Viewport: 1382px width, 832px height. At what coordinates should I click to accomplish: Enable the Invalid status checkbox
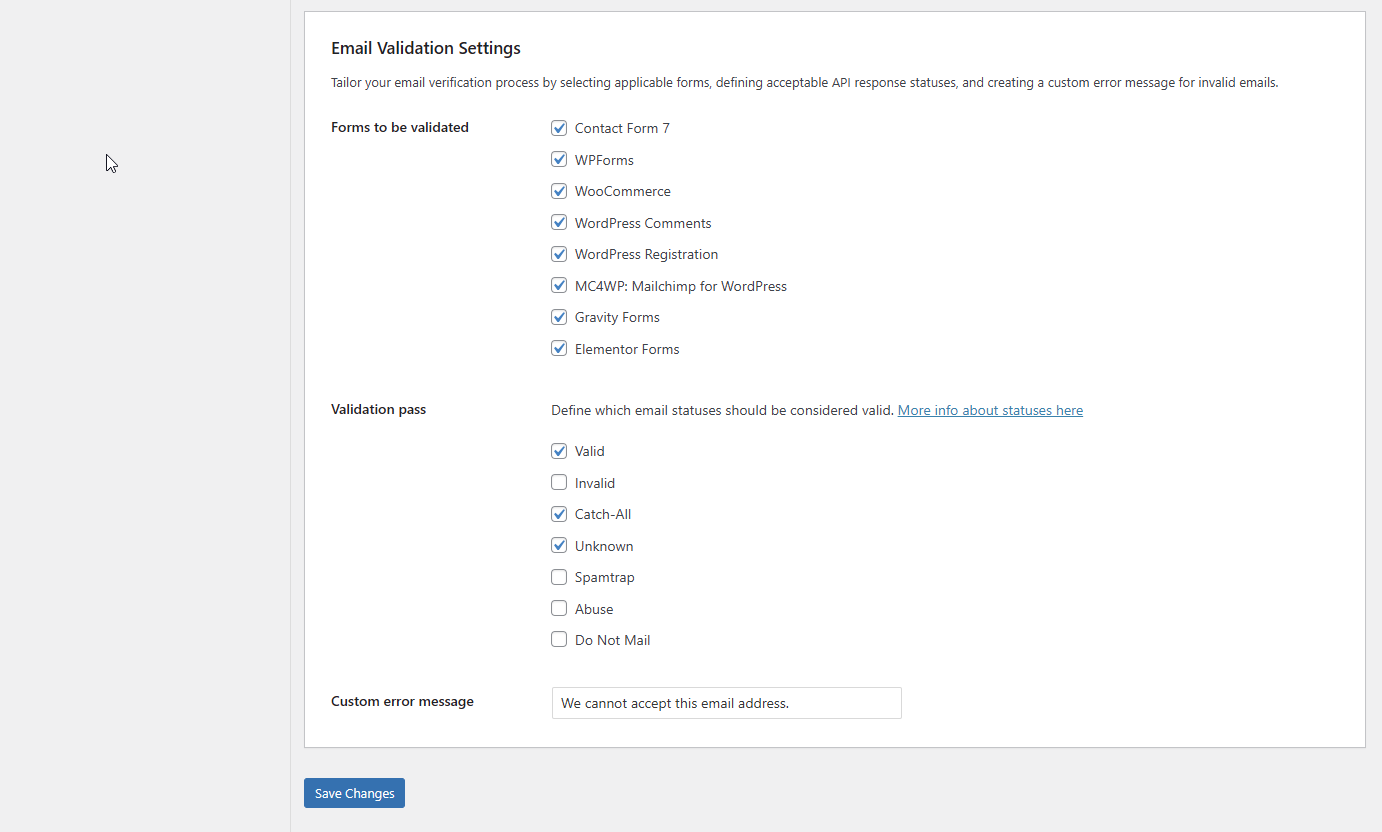point(559,482)
